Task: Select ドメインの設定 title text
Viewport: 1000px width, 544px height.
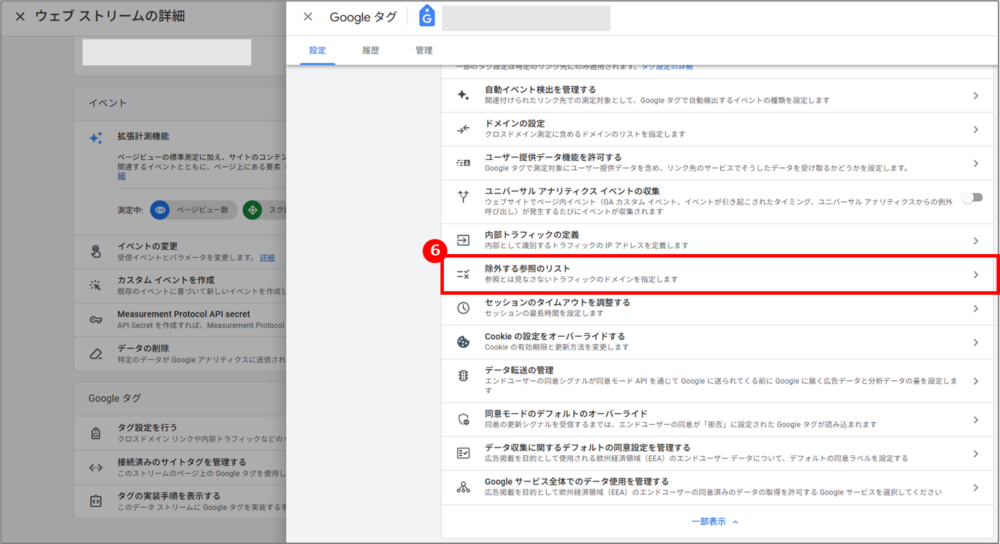Action: 515,124
